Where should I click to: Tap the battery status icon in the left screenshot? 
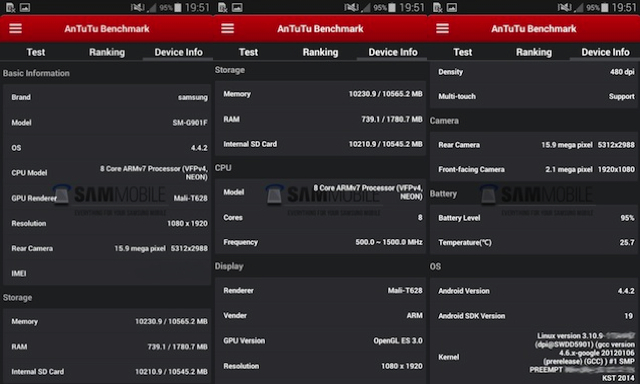point(178,7)
